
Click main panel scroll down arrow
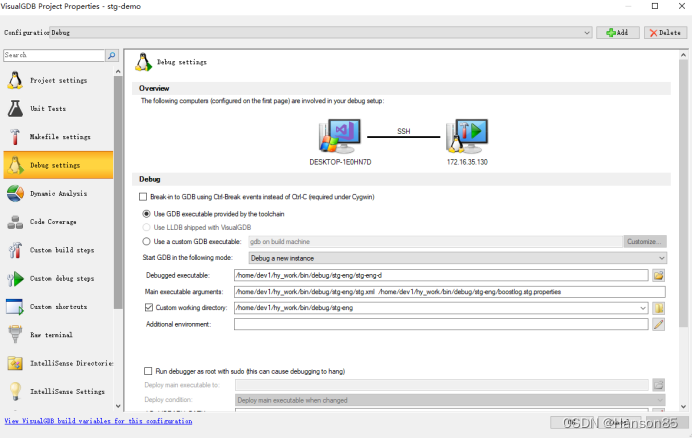tap(683, 406)
